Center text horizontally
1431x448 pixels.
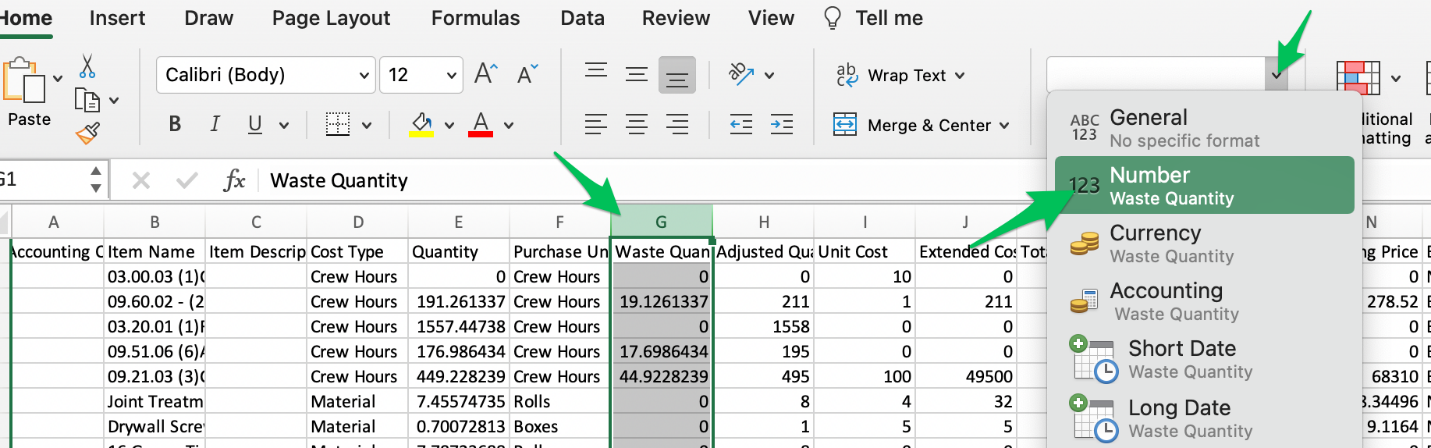[637, 125]
